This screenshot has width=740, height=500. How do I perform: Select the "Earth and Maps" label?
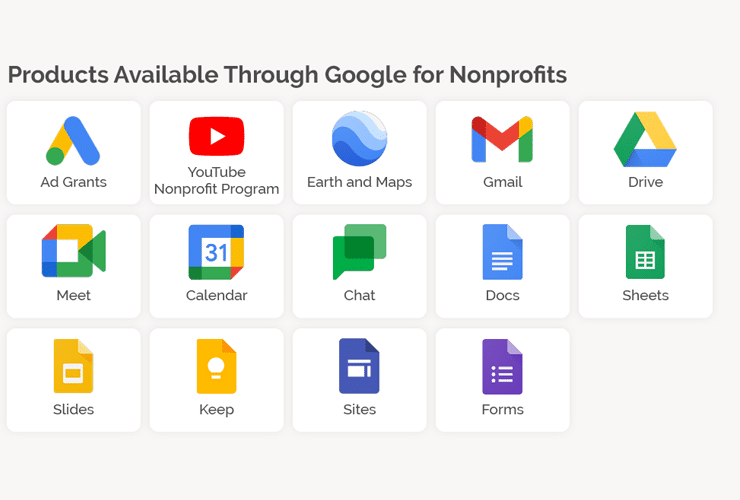coord(360,182)
